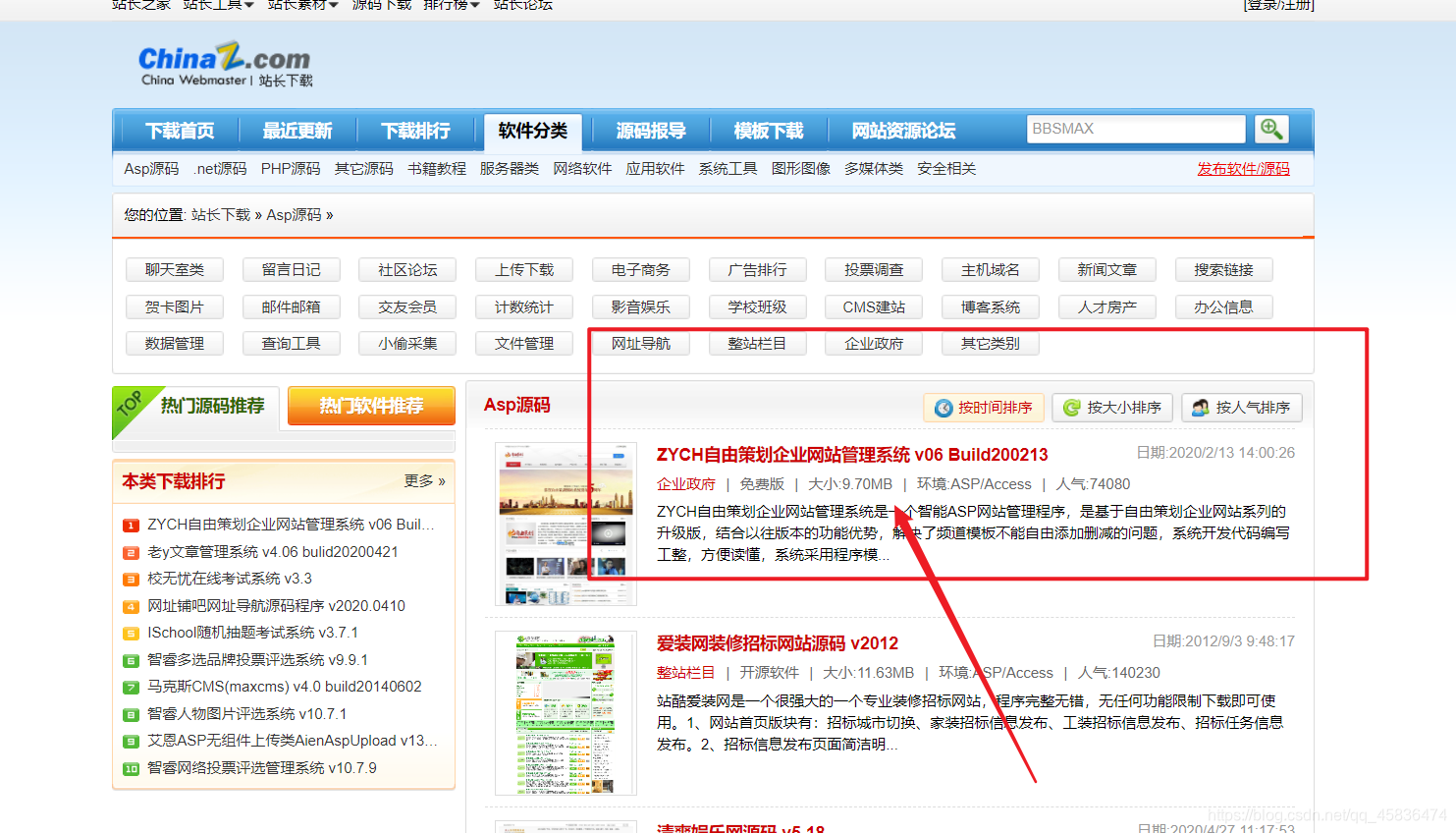1456x833 pixels.
Task: Open the 网站资源论坛 nav tab
Action: pyautogui.click(x=903, y=131)
